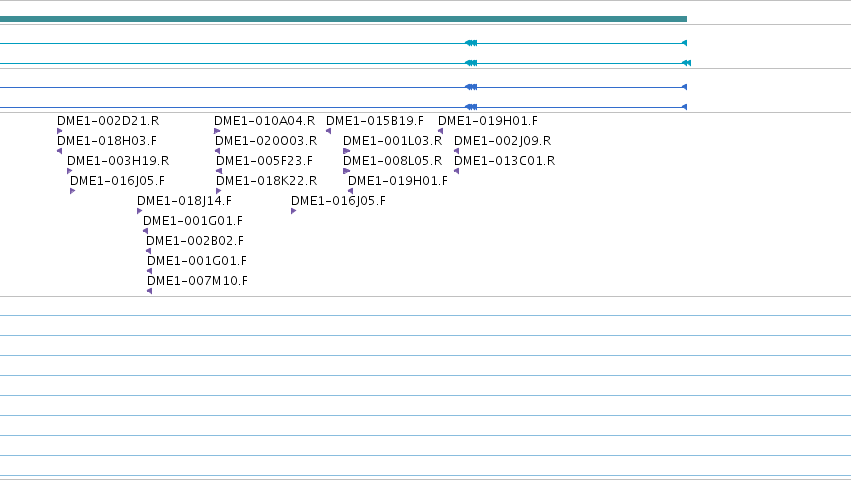Pick the arrow marker below DME1-001L03.R
851x480 pixels.
[347, 151]
